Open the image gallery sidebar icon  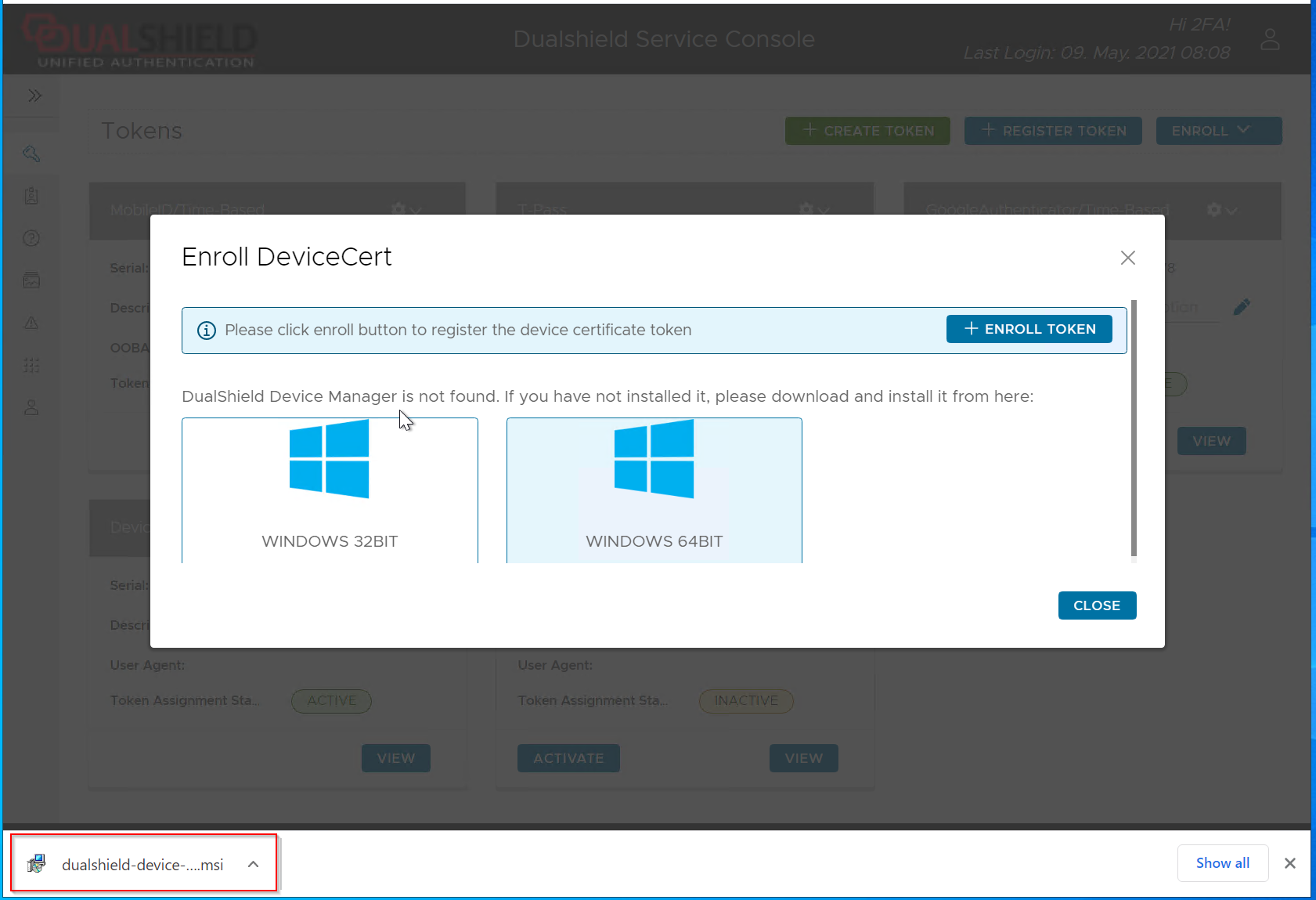coord(31,280)
